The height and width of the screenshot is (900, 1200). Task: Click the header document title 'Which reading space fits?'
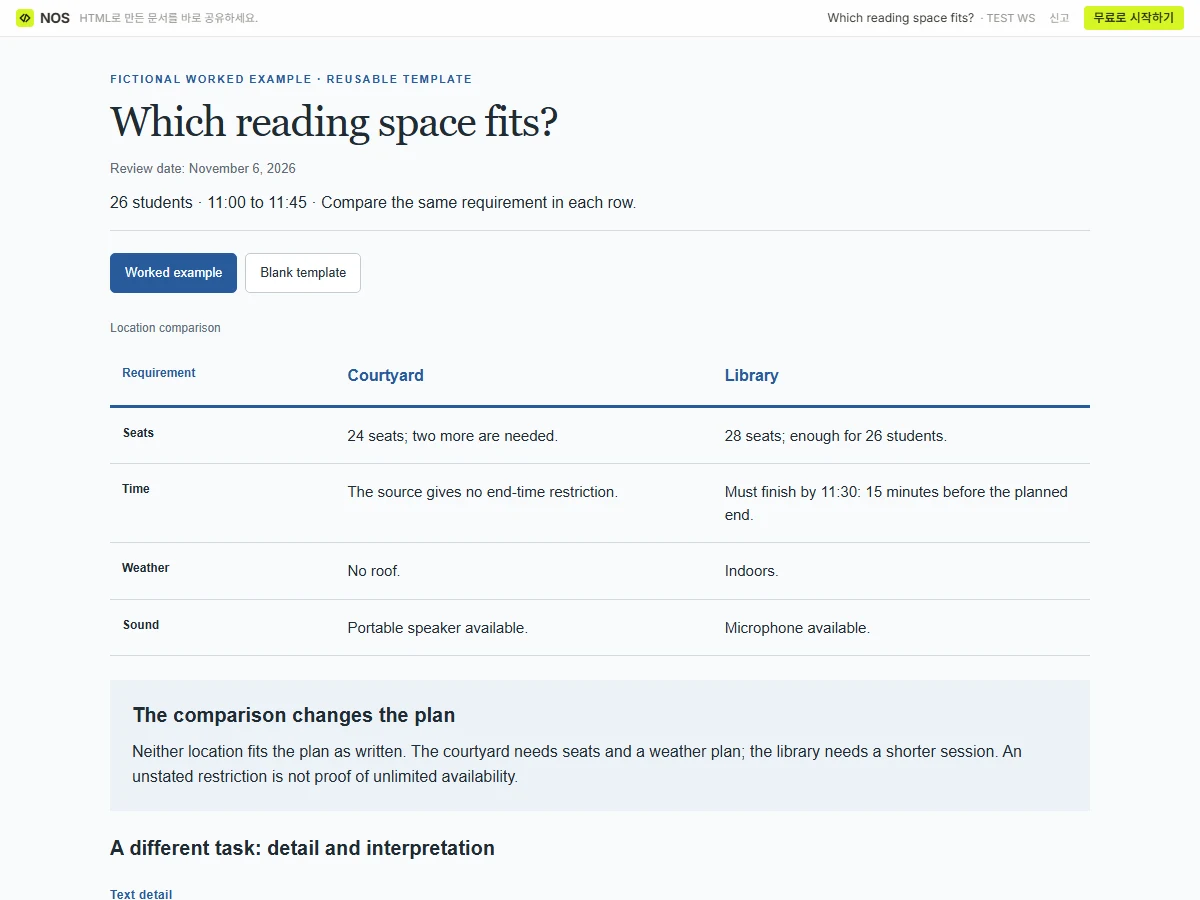900,18
